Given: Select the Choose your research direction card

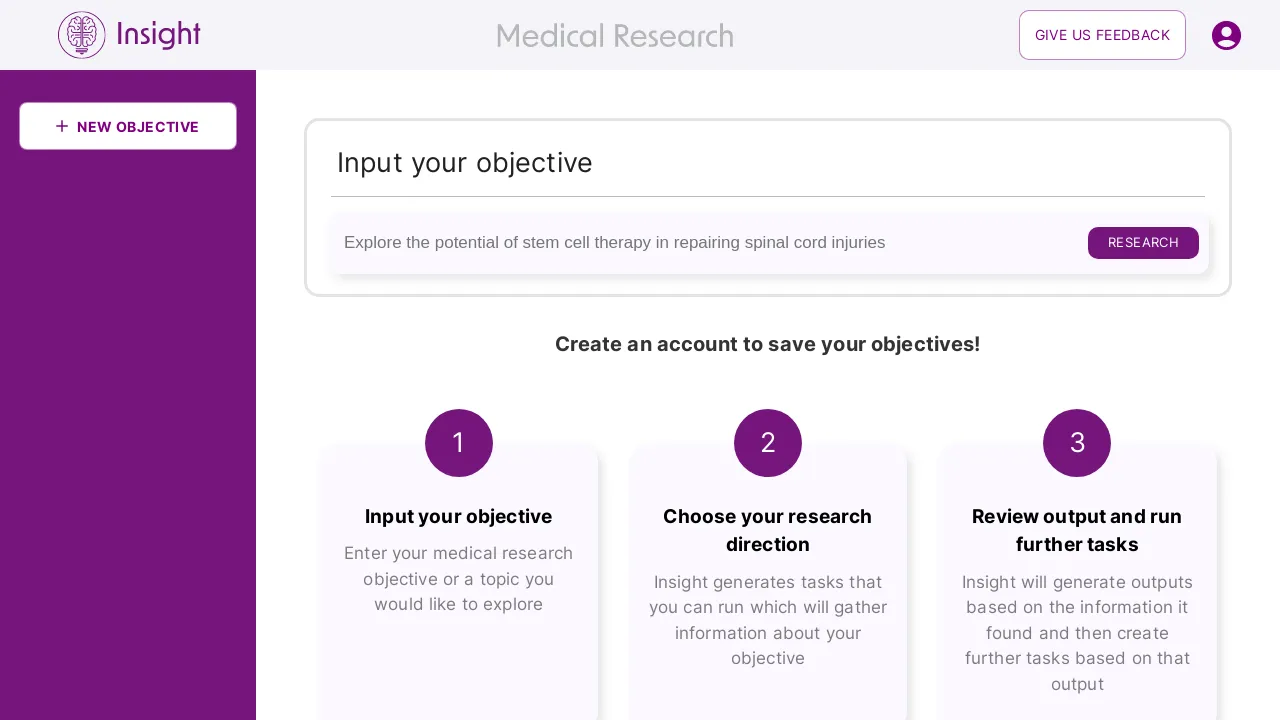Looking at the screenshot, I should point(768,583).
